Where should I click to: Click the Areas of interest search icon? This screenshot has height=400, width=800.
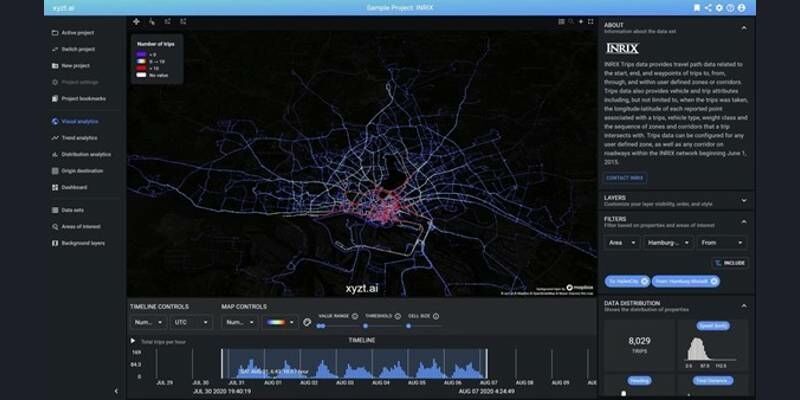(55, 227)
